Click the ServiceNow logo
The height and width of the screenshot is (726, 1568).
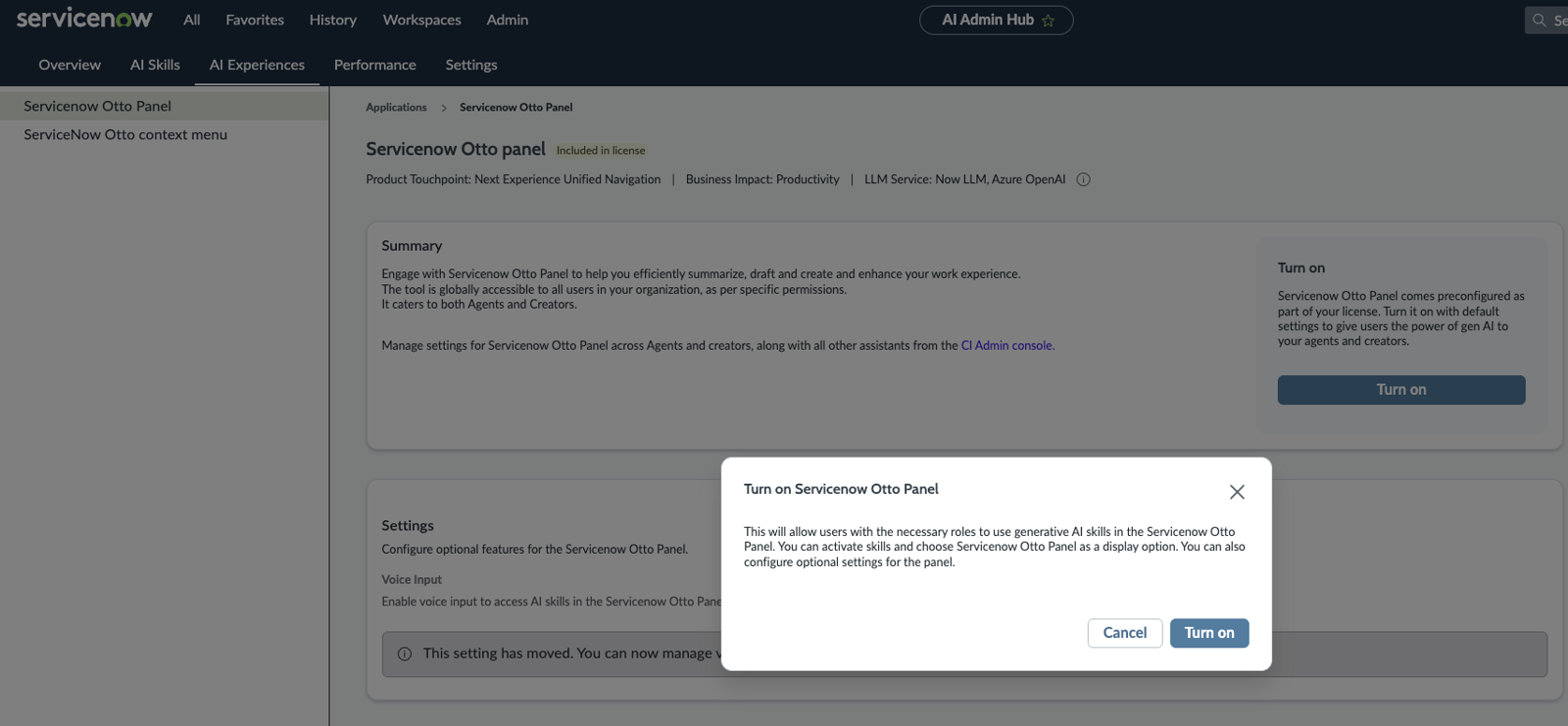click(x=84, y=18)
